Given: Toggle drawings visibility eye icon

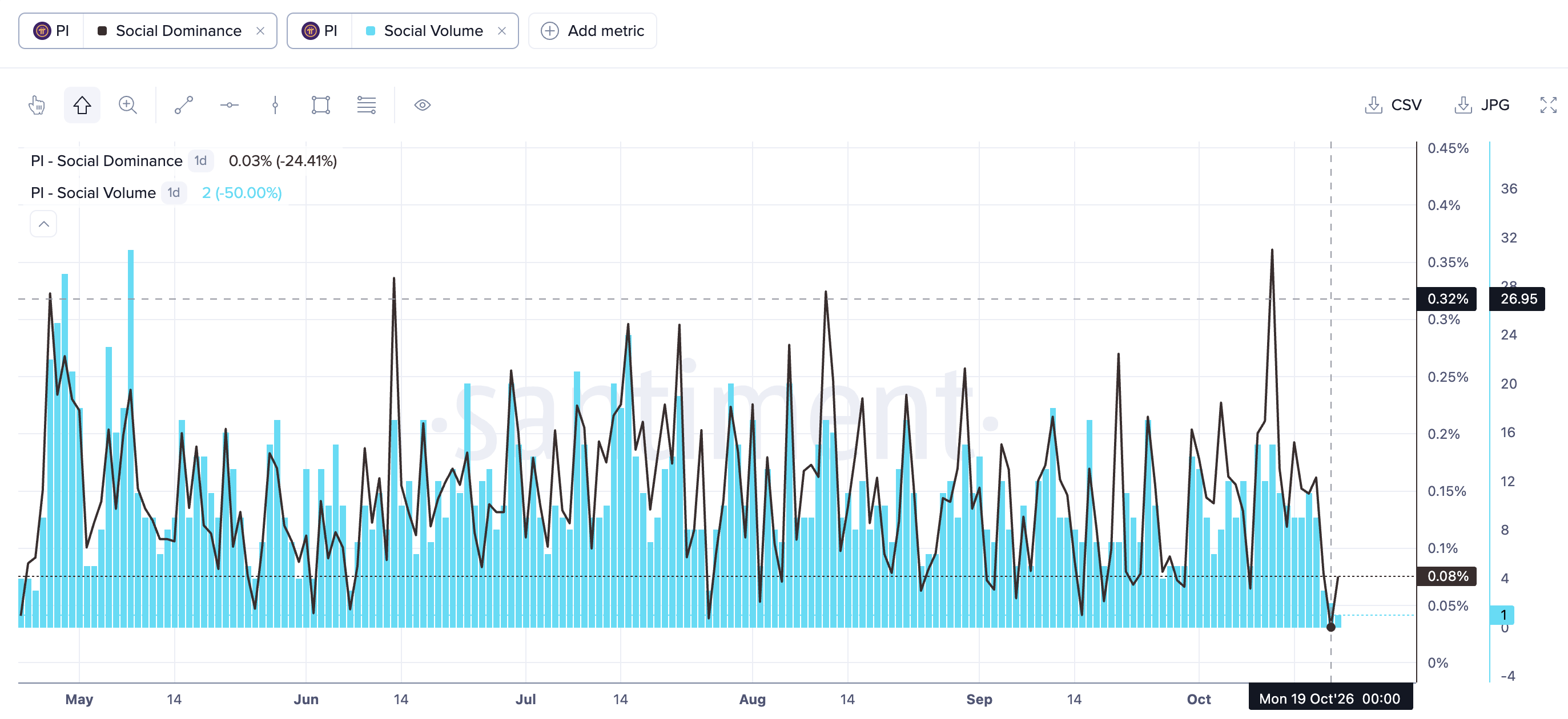Looking at the screenshot, I should coord(423,105).
